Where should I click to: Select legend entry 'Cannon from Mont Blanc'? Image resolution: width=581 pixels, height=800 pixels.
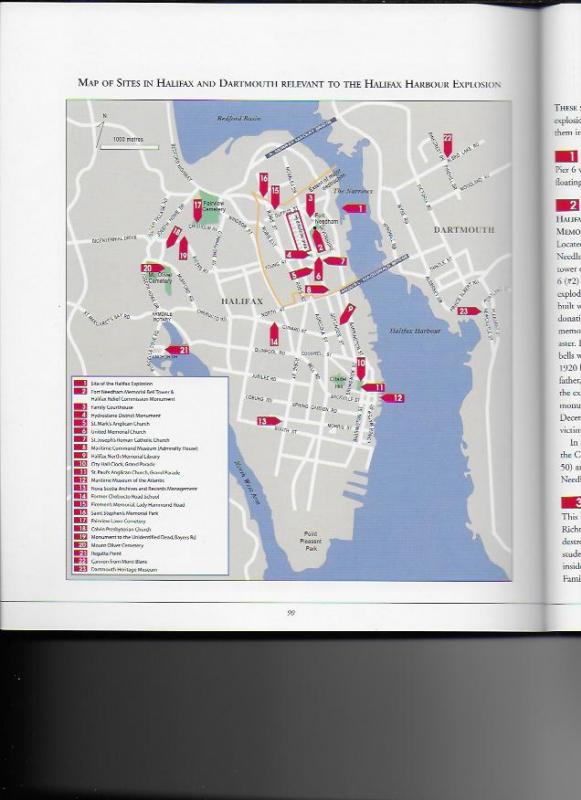tap(111, 561)
